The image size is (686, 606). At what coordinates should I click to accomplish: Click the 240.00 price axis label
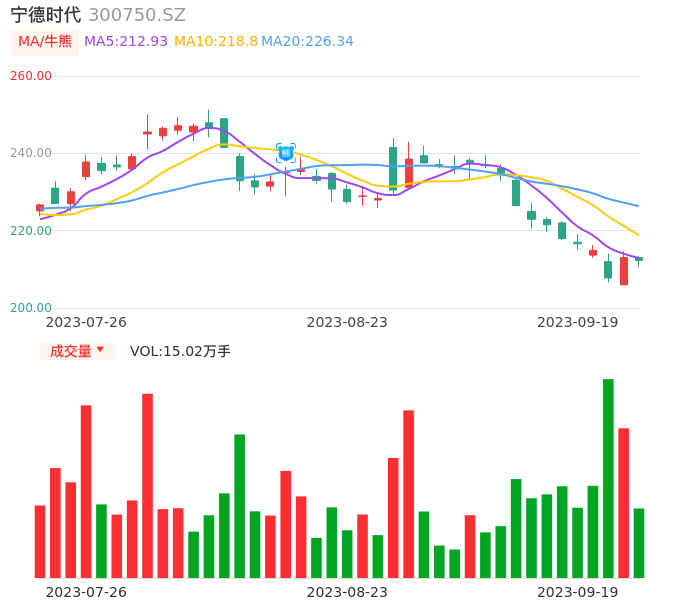coord(31,153)
